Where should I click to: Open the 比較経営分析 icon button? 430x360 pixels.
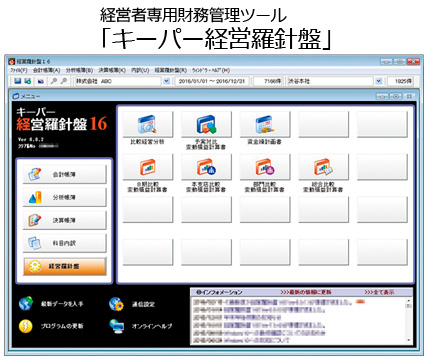click(148, 124)
